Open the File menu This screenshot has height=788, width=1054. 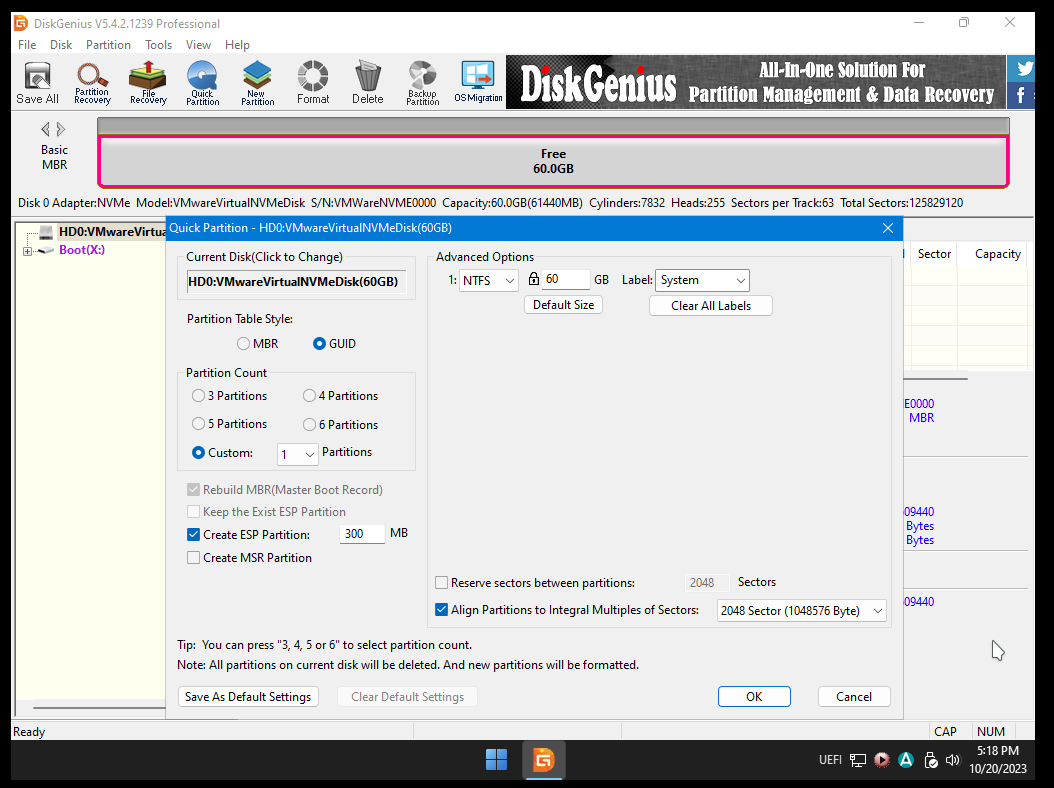point(28,45)
